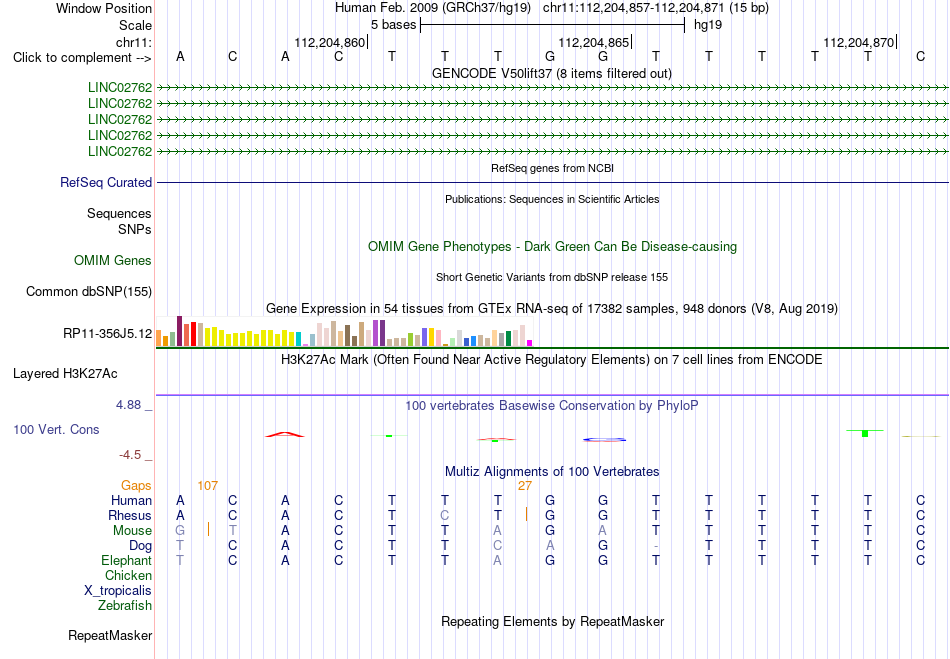The width and height of the screenshot is (950, 659).
Task: Click the H3K27Ac Mark ENCODE track title
Action: [551, 360]
